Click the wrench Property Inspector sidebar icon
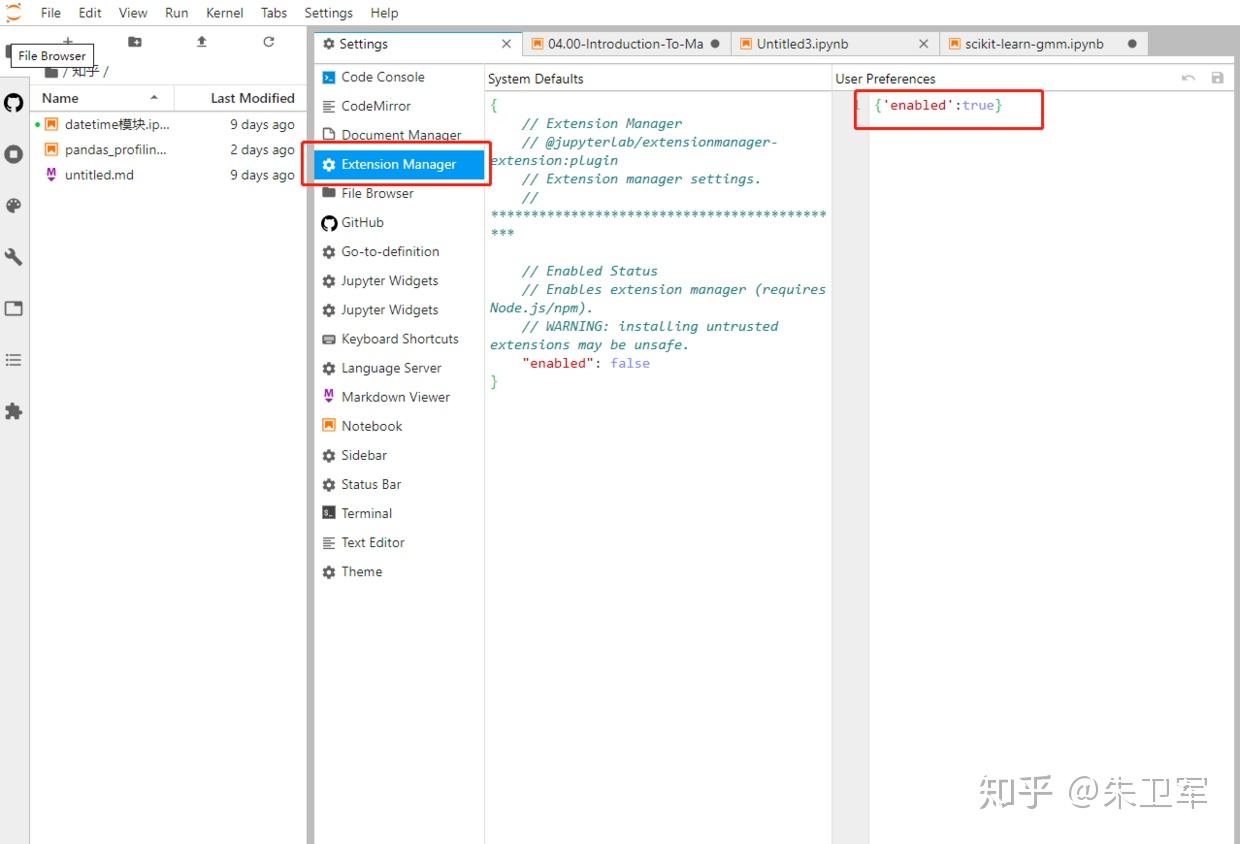 tap(13, 256)
